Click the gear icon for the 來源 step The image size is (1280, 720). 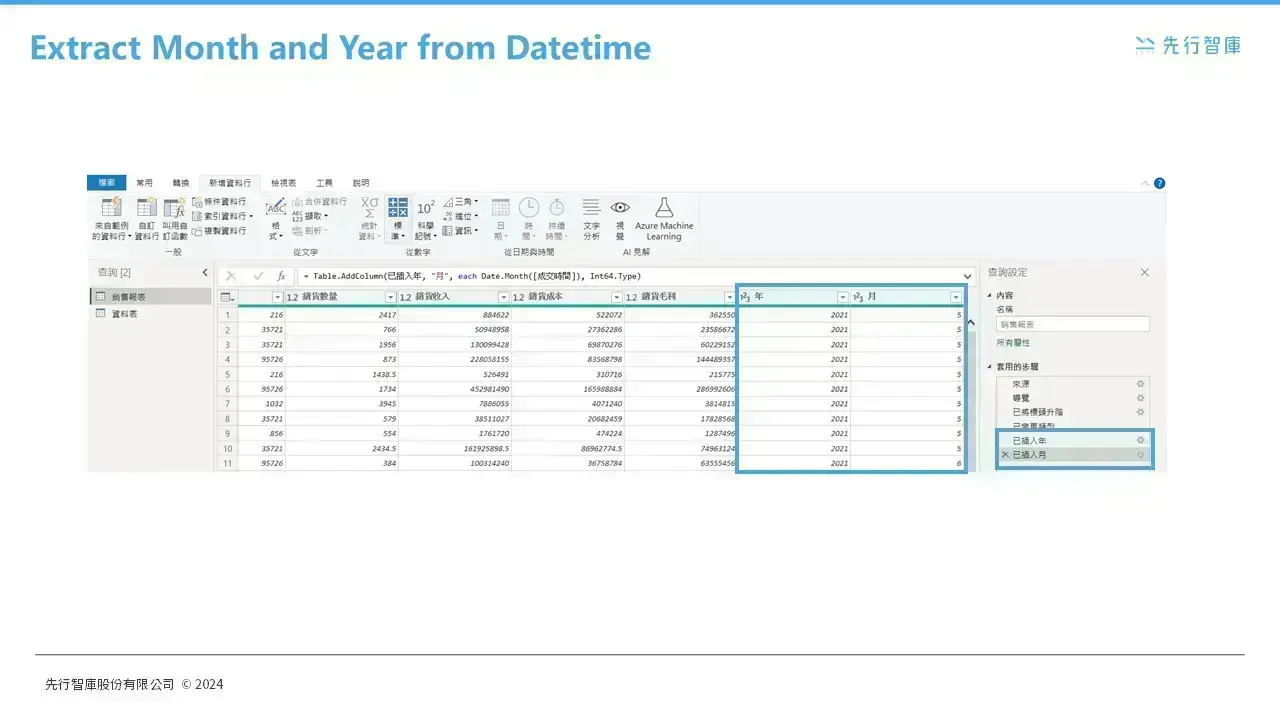point(1140,384)
